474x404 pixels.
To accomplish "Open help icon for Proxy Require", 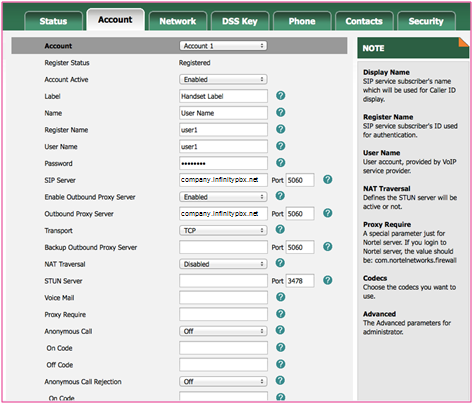I will point(281,314).
